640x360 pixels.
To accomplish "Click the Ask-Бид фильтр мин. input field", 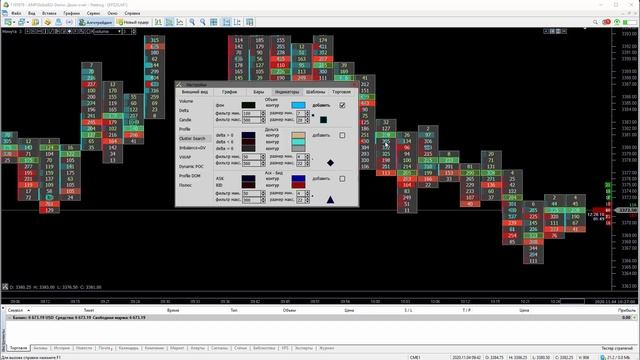I will (x=251, y=193).
